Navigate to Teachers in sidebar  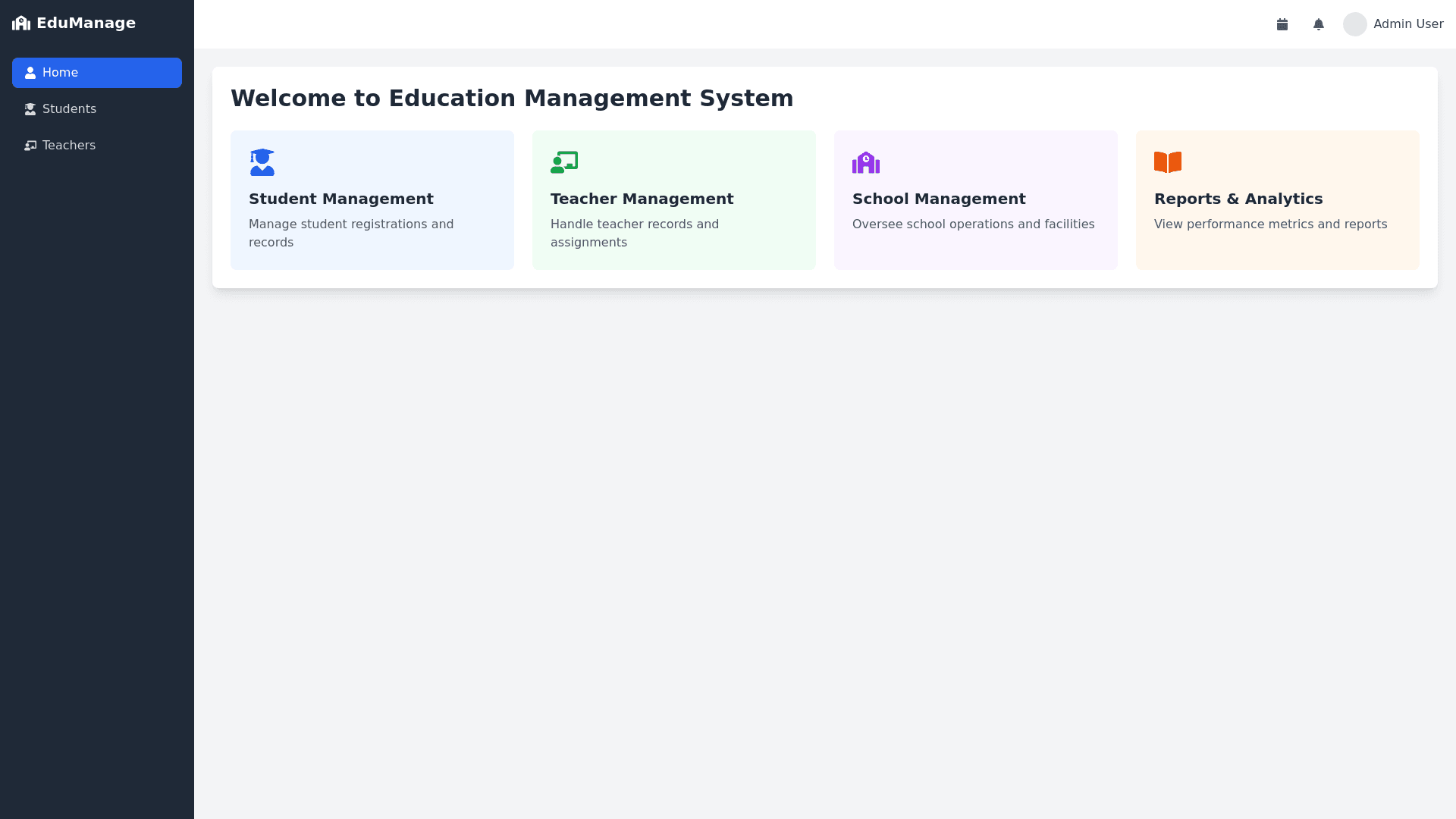(69, 146)
